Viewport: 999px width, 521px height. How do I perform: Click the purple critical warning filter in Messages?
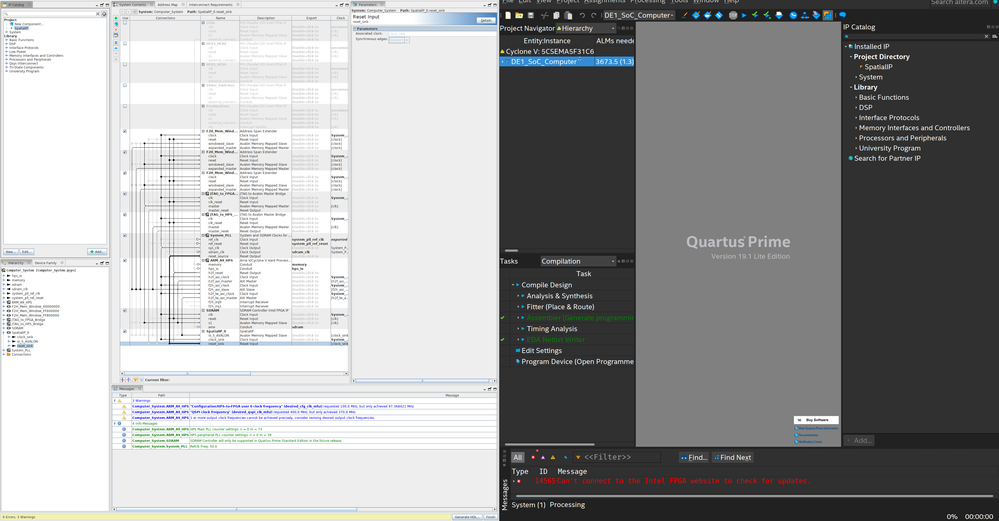(543, 457)
